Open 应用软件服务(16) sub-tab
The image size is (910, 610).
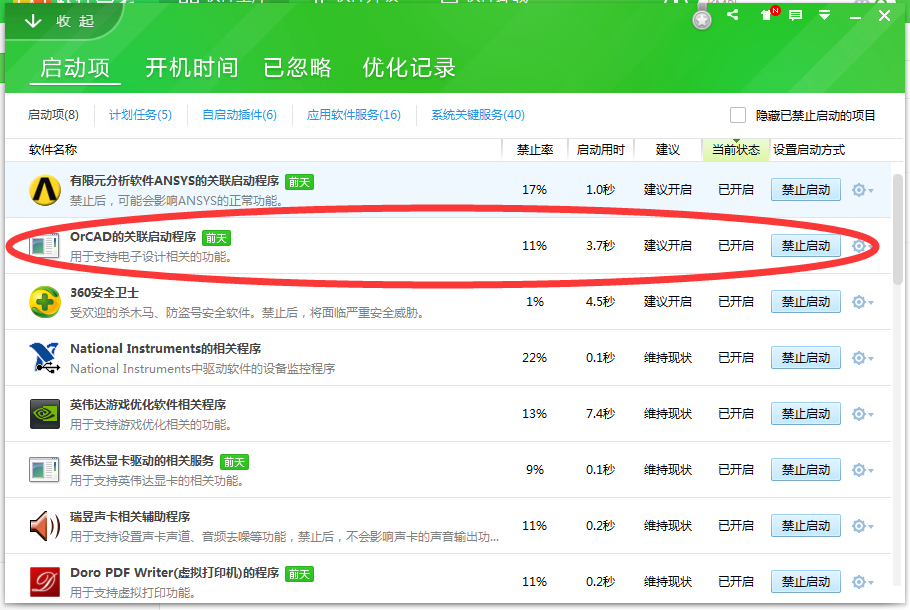[x=353, y=115]
